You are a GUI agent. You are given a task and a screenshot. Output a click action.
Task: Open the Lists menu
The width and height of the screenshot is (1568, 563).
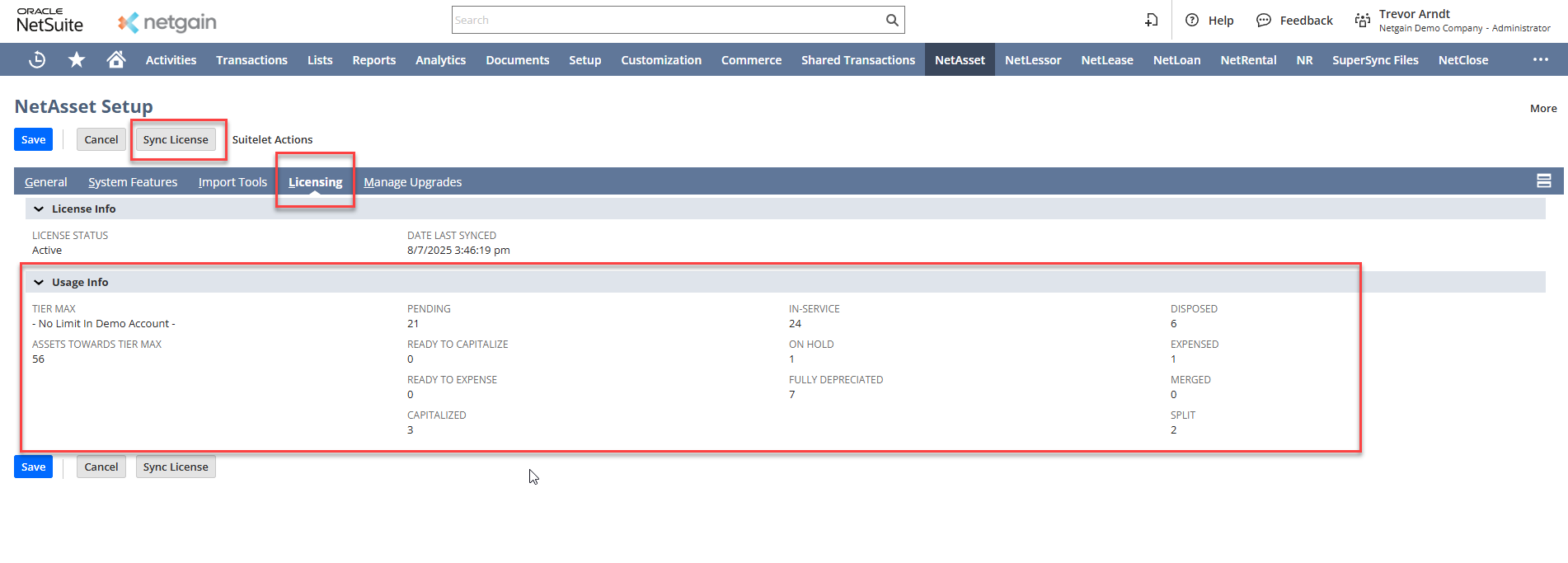320,59
